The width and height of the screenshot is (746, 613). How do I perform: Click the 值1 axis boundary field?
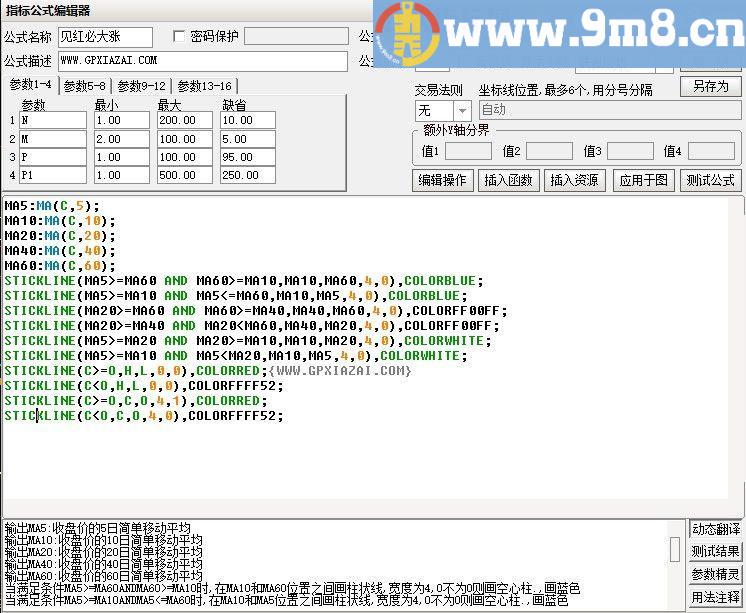468,151
